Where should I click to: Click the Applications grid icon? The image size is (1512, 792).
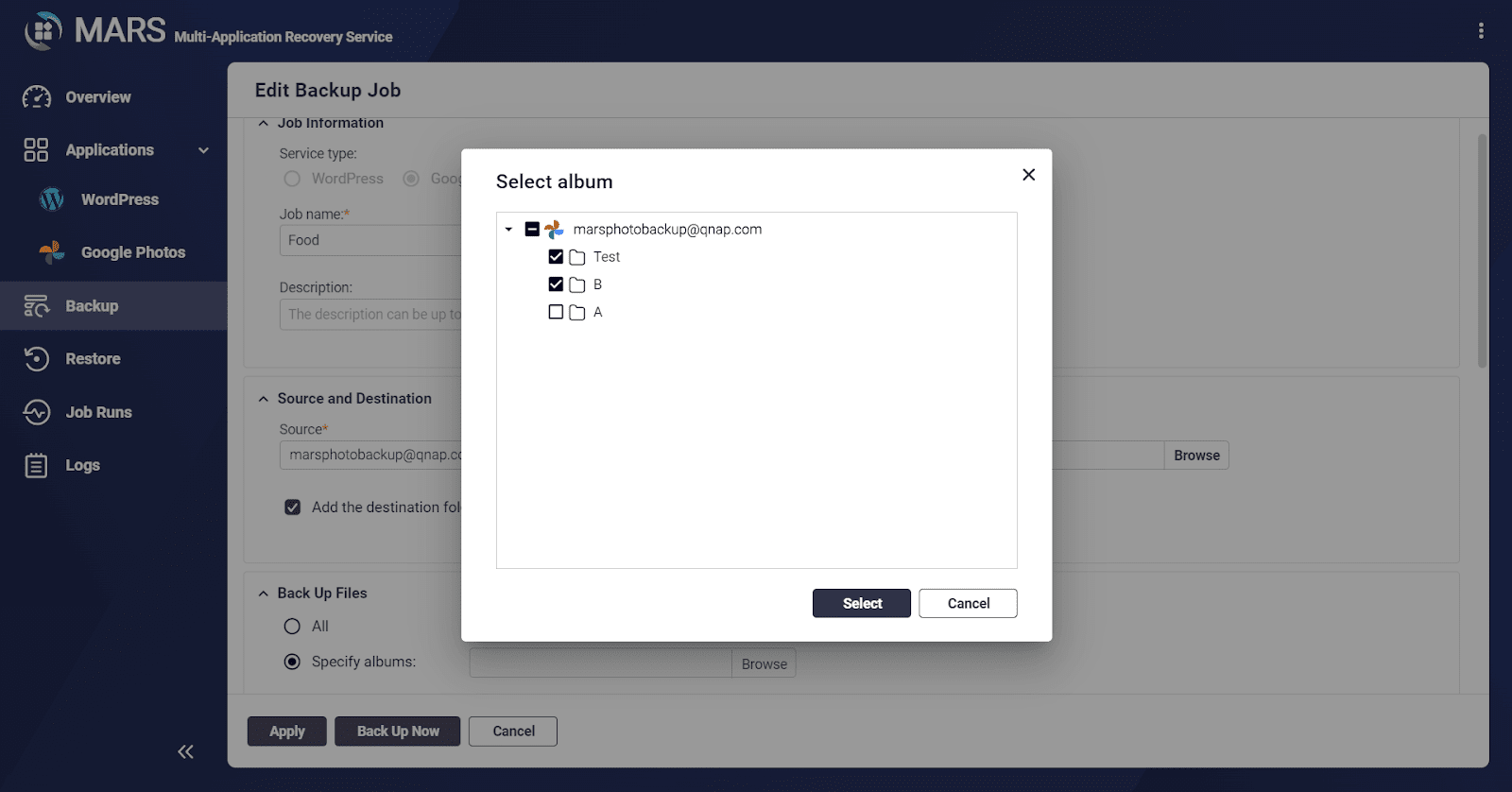36,150
